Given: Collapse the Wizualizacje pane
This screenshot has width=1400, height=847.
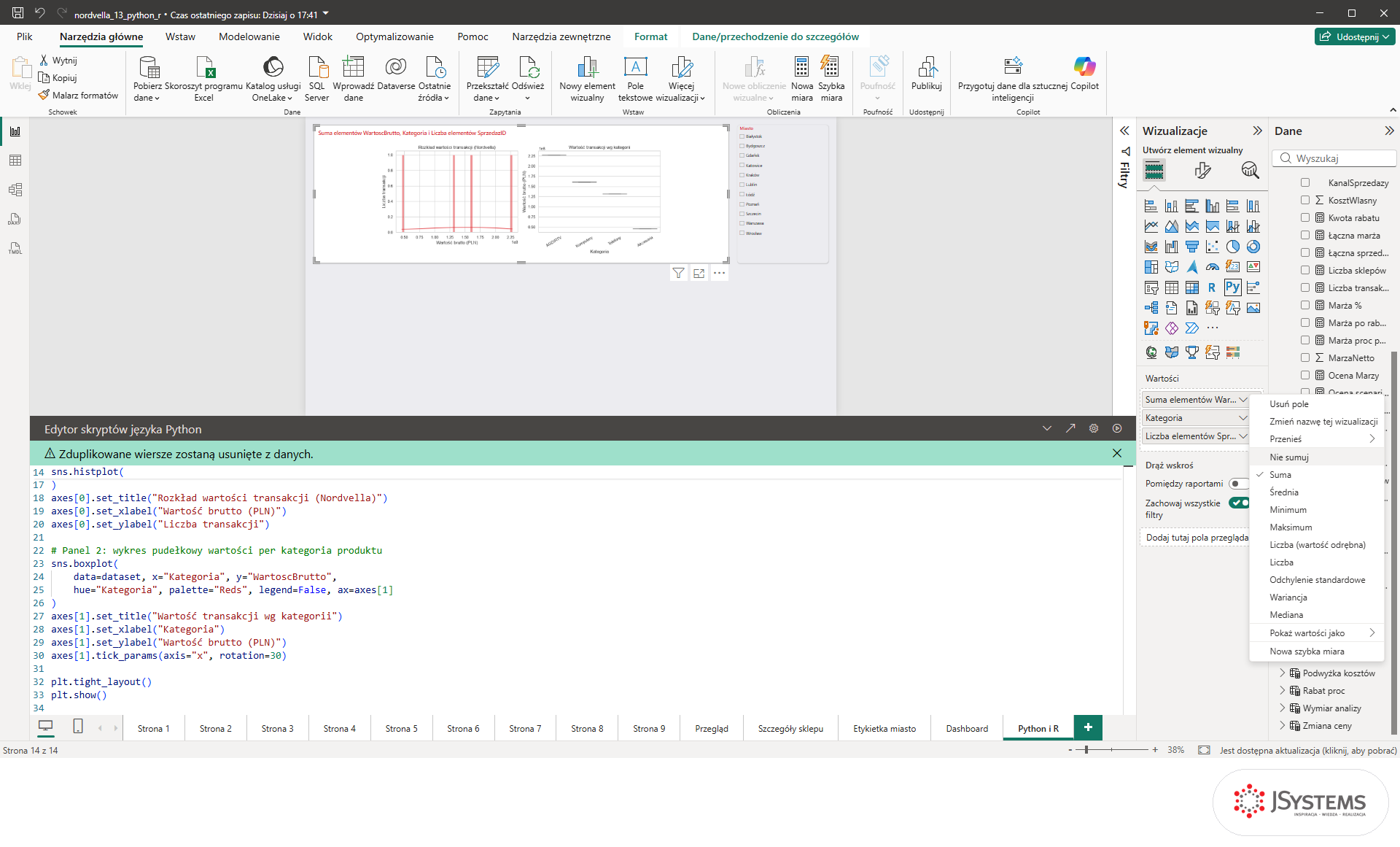Looking at the screenshot, I should coord(1257,131).
